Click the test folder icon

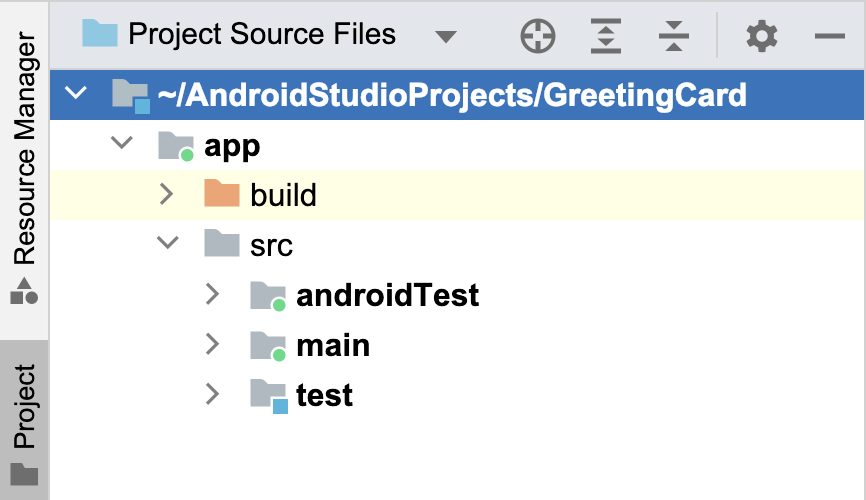[268, 395]
